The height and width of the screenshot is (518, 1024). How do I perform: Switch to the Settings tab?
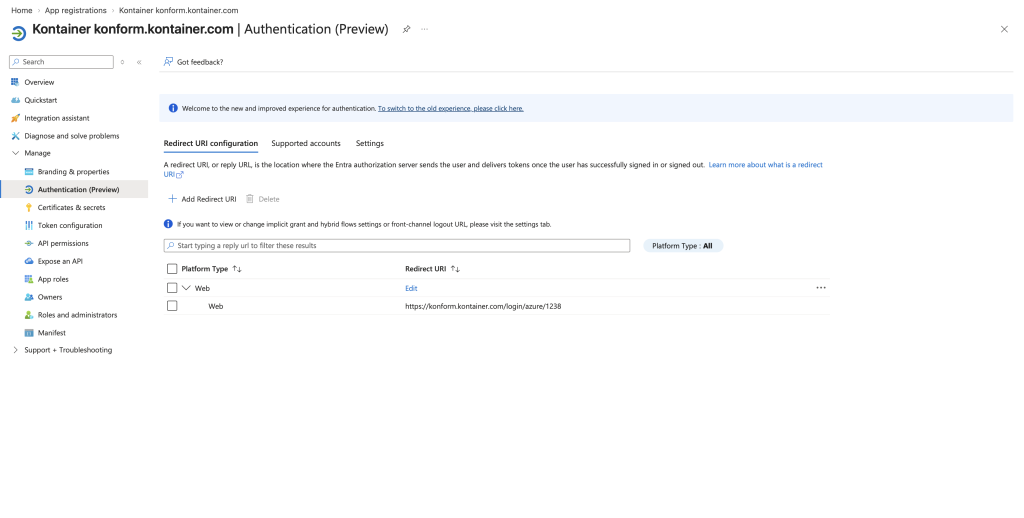point(370,144)
